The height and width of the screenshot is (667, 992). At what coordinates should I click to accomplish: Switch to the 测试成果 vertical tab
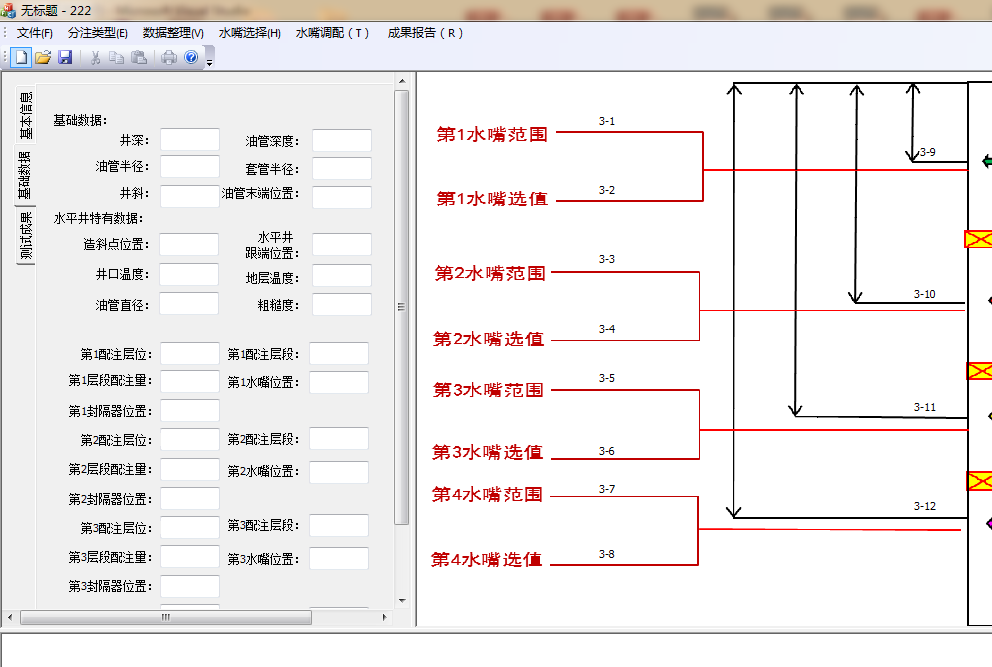pyautogui.click(x=25, y=236)
